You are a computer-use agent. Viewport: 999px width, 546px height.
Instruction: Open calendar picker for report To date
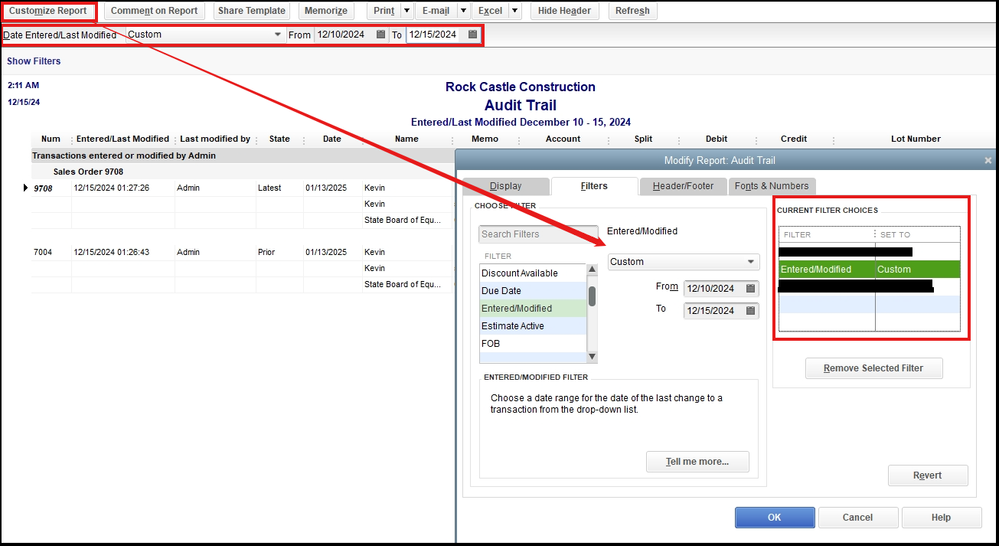(472, 34)
